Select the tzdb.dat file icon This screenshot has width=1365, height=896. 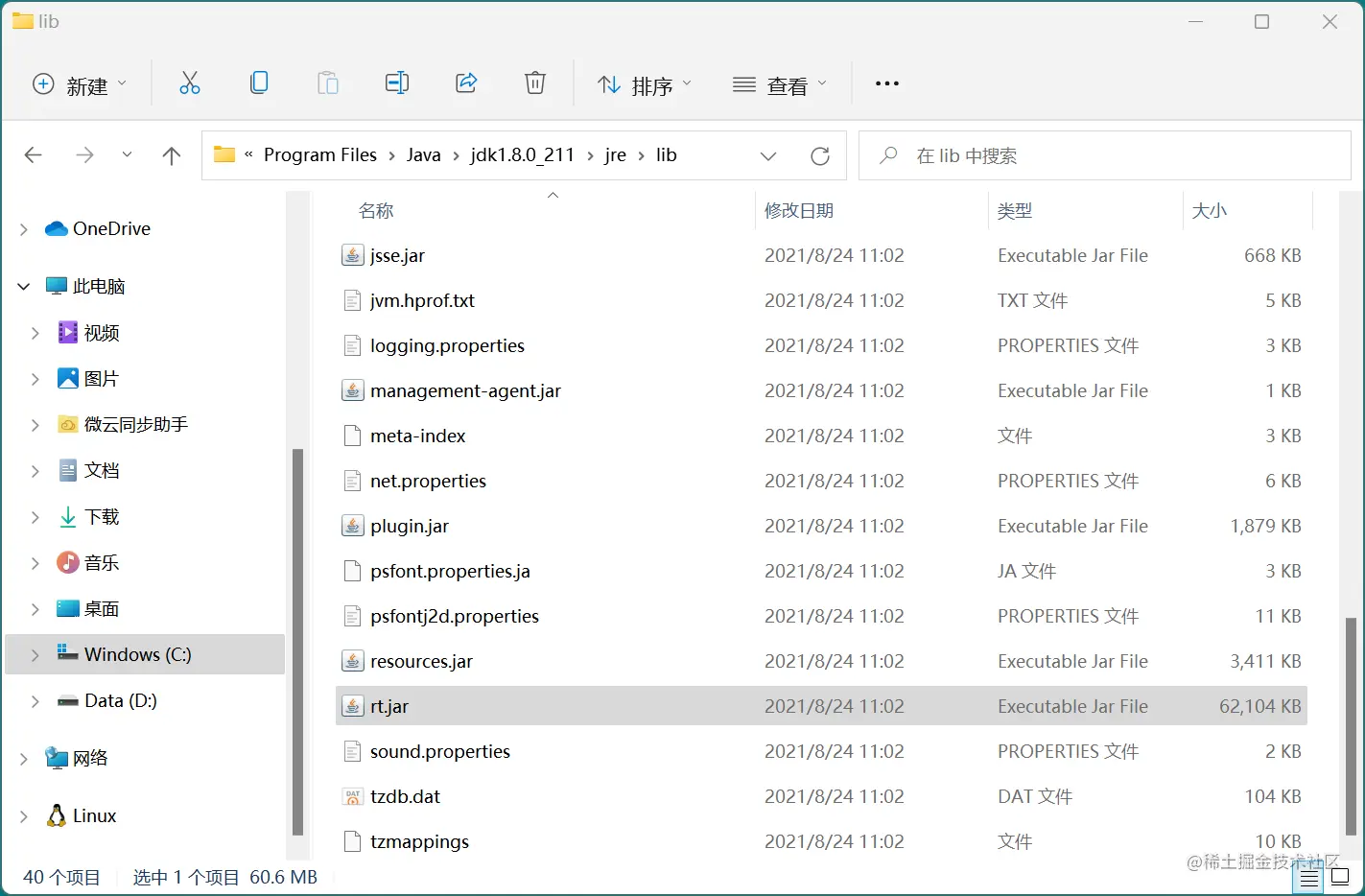click(353, 796)
